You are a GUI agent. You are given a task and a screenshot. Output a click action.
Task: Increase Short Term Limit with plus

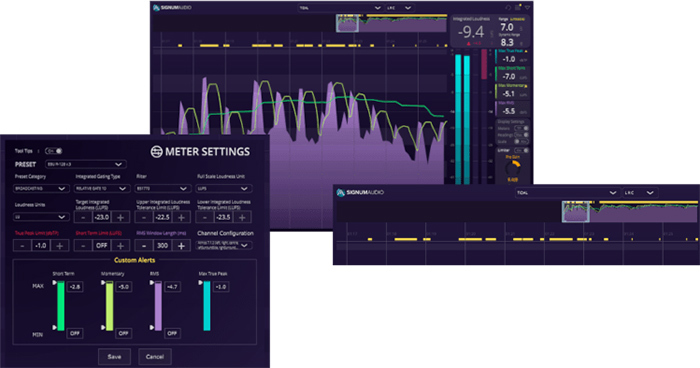121,246
